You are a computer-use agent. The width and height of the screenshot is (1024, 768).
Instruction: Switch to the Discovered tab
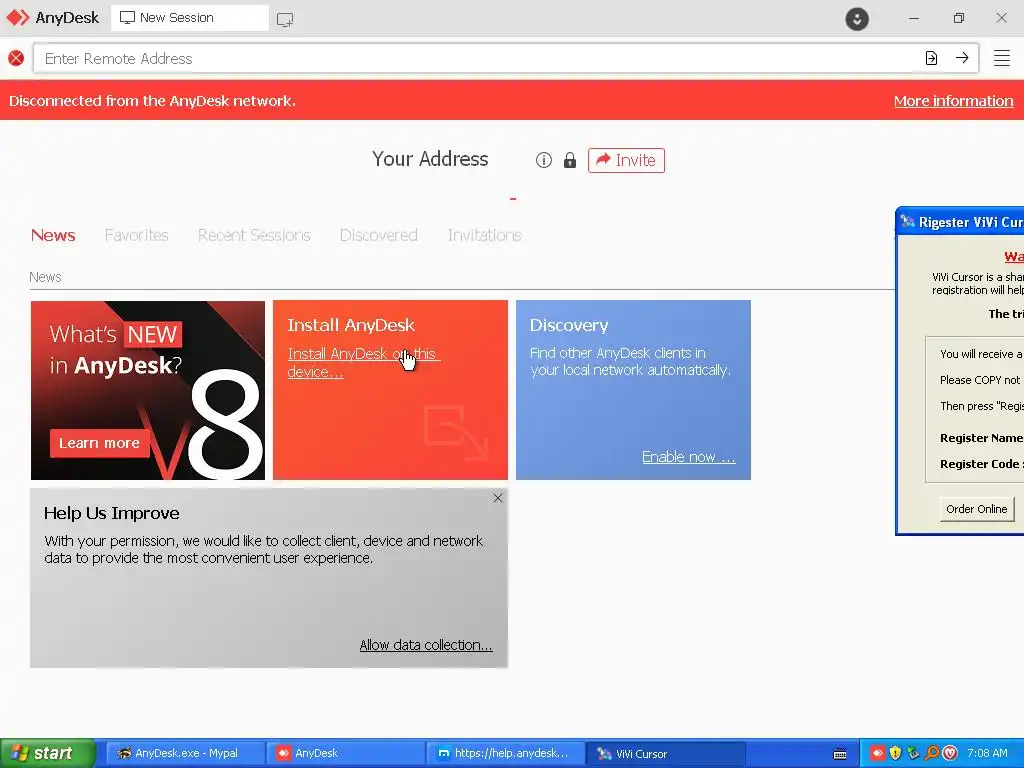point(378,235)
